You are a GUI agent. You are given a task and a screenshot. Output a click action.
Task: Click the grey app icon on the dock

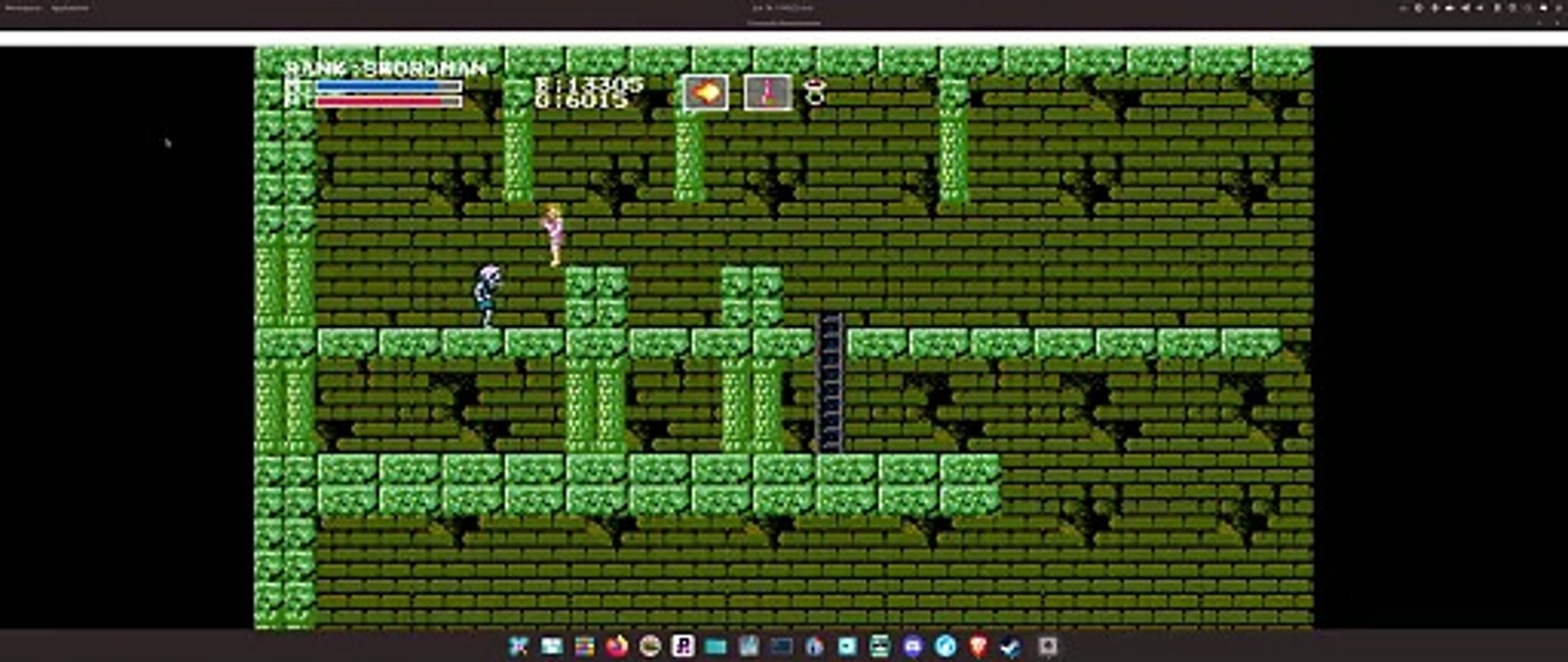tap(1048, 646)
